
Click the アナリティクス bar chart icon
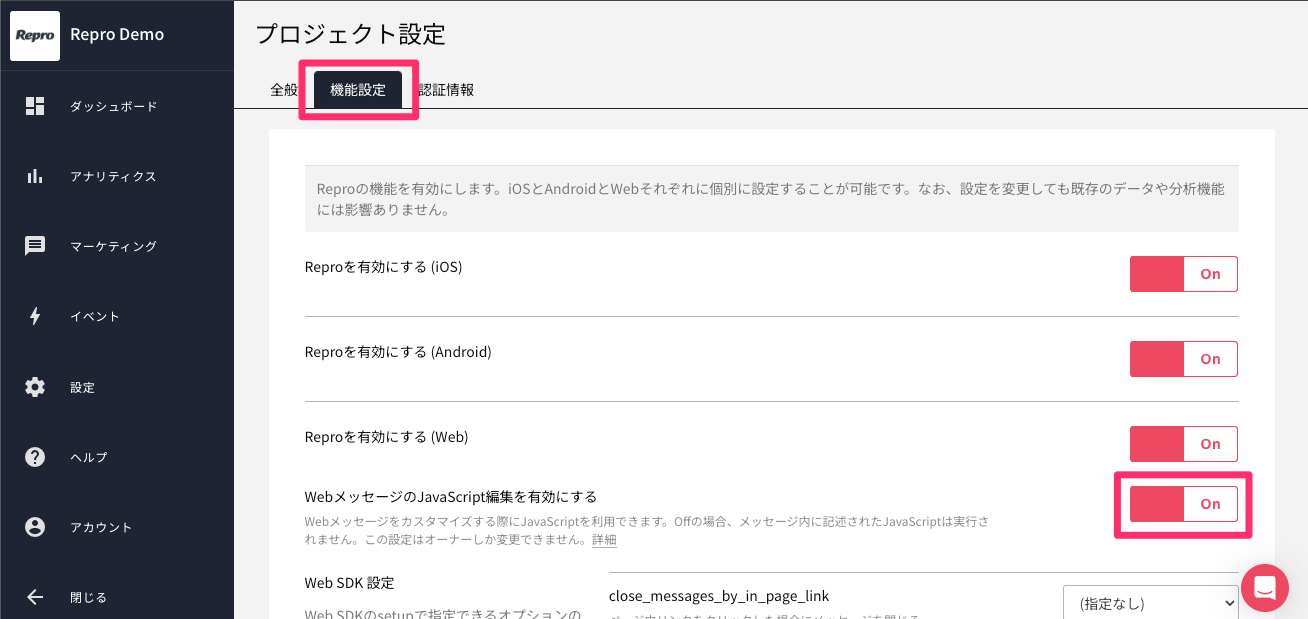tap(35, 176)
